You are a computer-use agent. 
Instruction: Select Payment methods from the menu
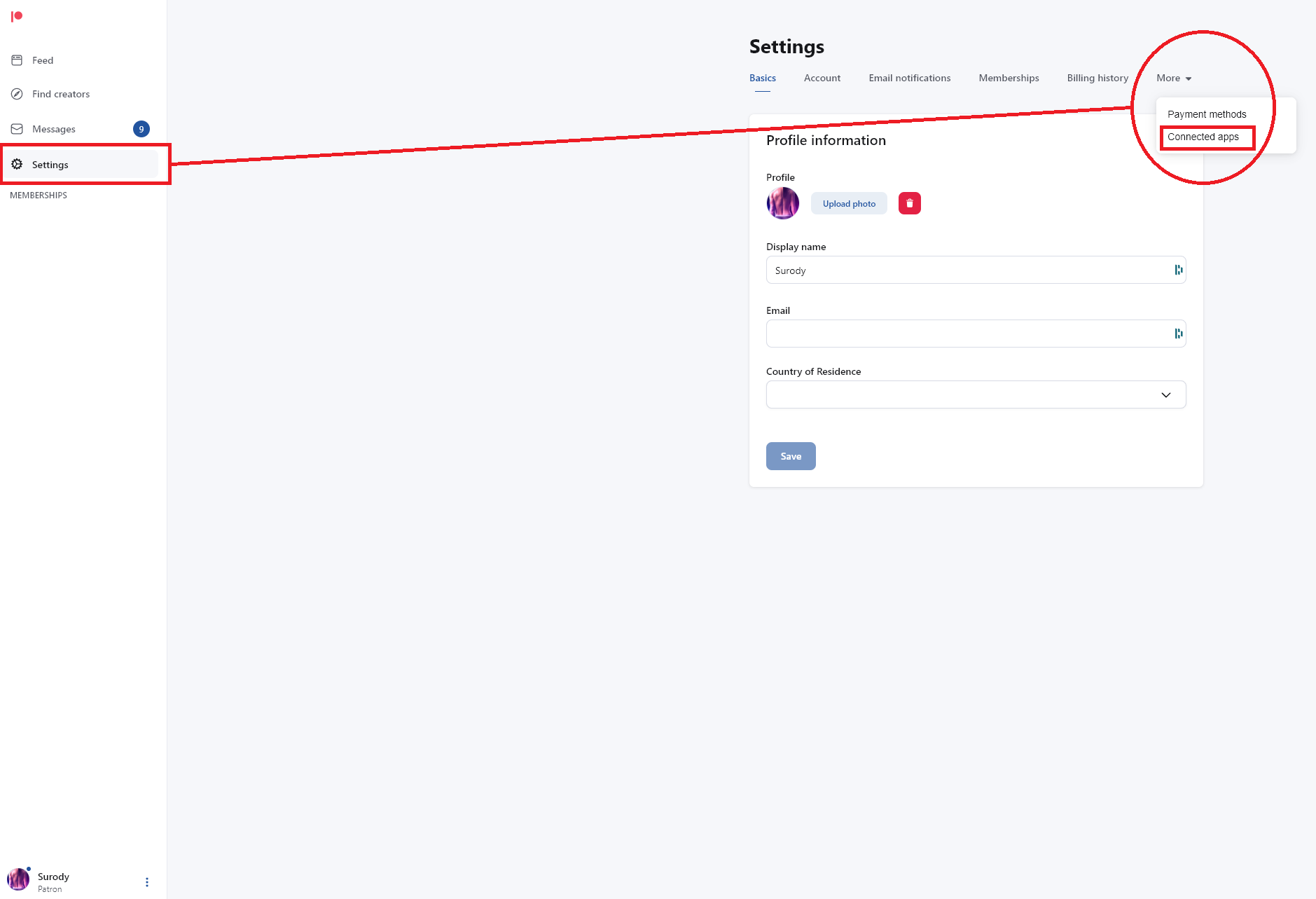coord(1207,114)
